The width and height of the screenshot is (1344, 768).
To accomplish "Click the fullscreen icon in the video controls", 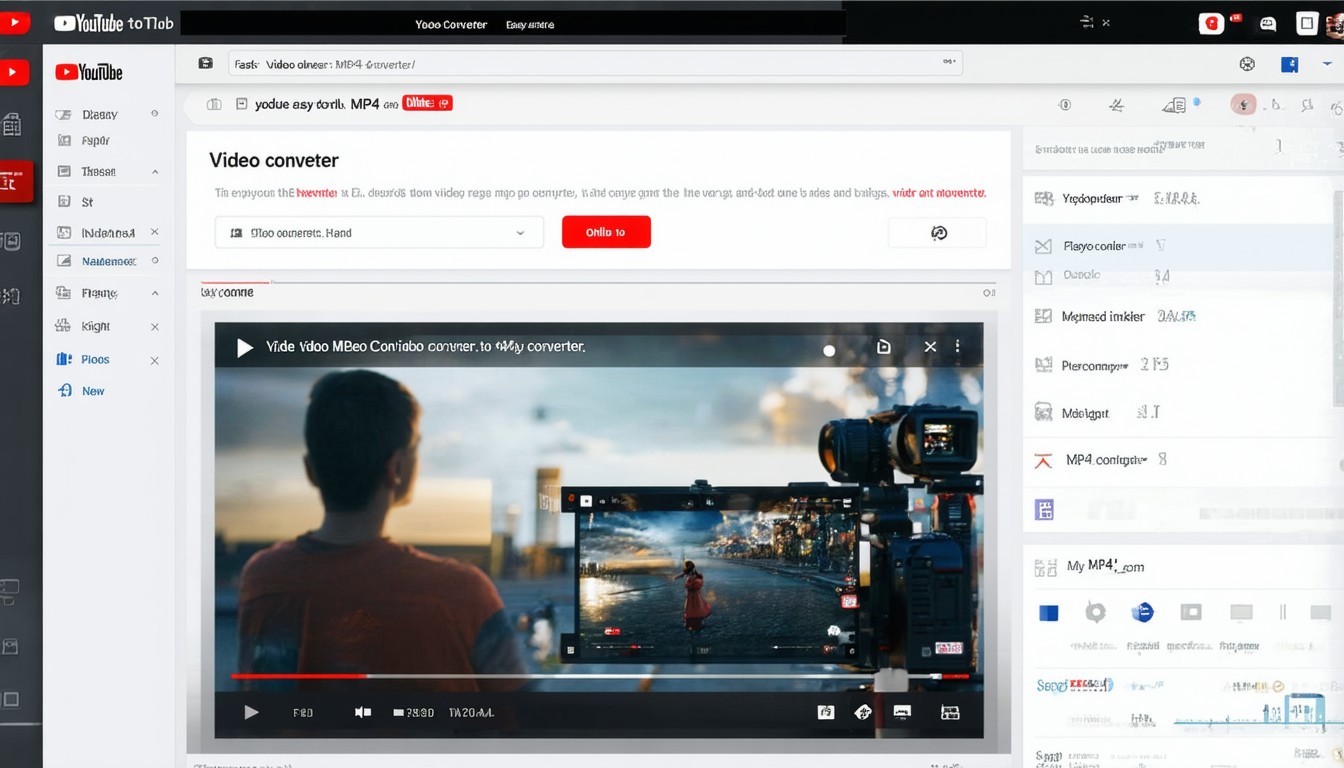I will pyautogui.click(x=950, y=712).
